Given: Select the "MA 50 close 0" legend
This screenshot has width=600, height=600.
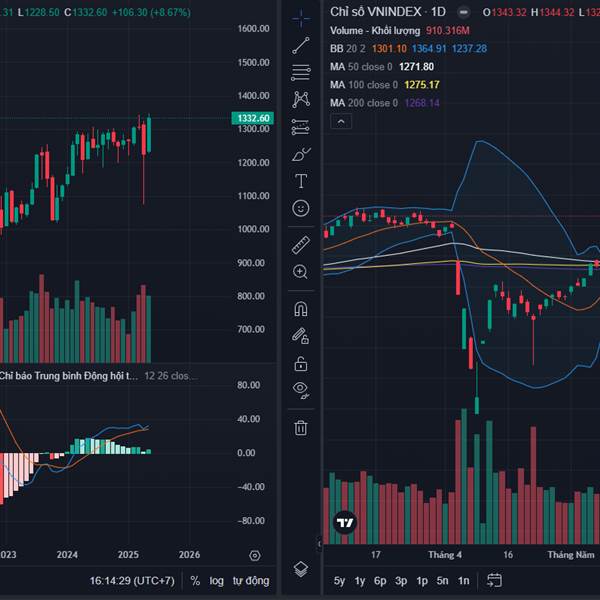Looking at the screenshot, I should tap(361, 67).
